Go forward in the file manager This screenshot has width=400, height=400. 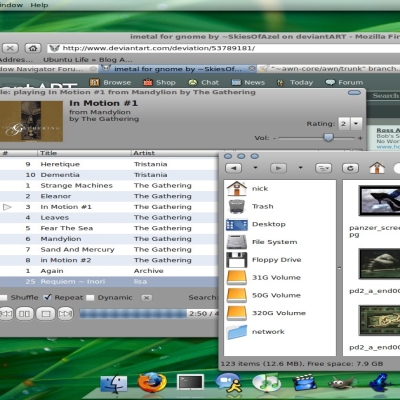point(279,168)
